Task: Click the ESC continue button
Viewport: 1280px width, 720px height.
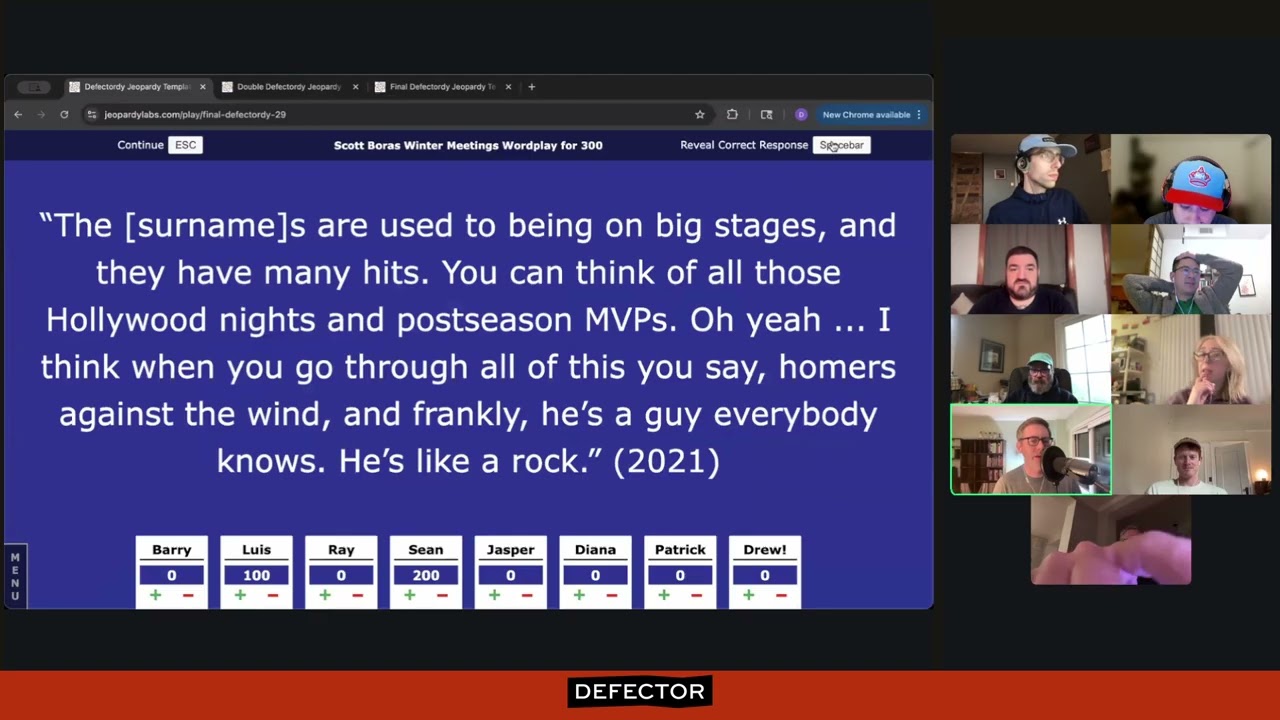Action: [186, 145]
